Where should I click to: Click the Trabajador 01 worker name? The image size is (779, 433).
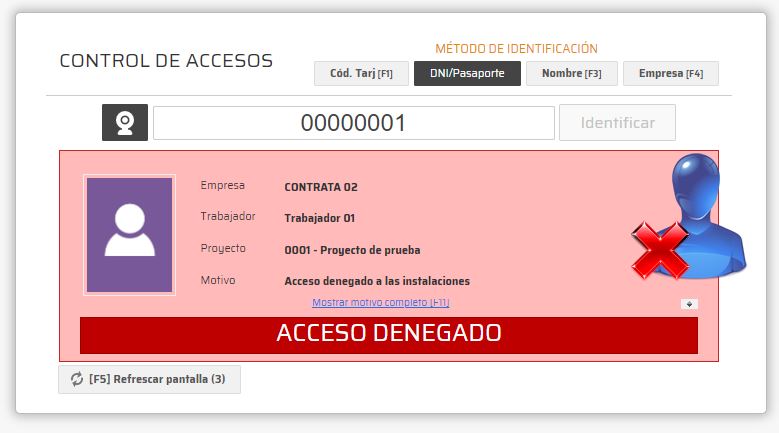(x=319, y=218)
